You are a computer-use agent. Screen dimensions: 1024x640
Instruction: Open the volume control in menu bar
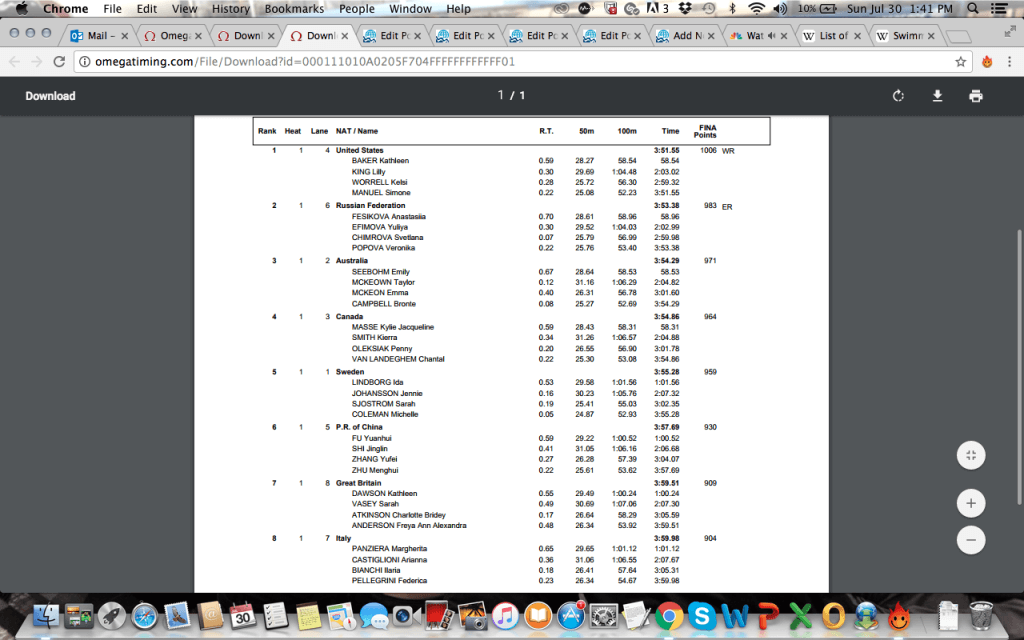point(780,9)
